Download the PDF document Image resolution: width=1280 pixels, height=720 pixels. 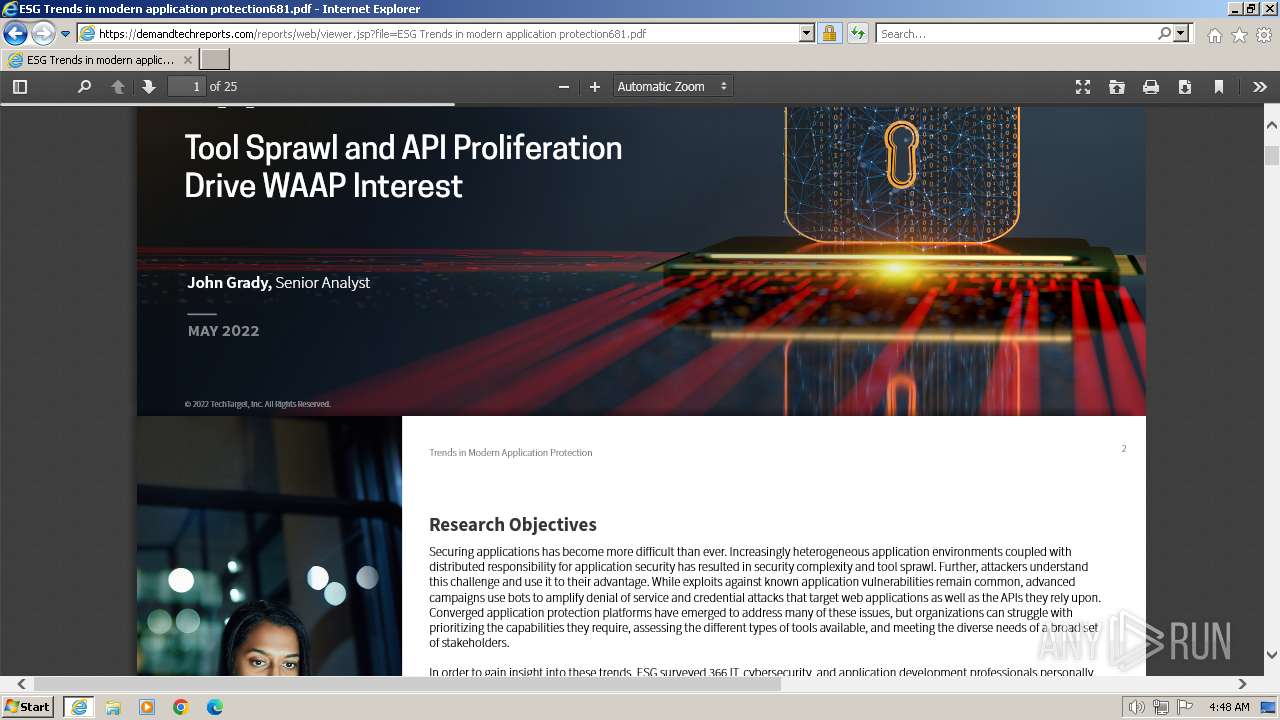pos(1185,87)
